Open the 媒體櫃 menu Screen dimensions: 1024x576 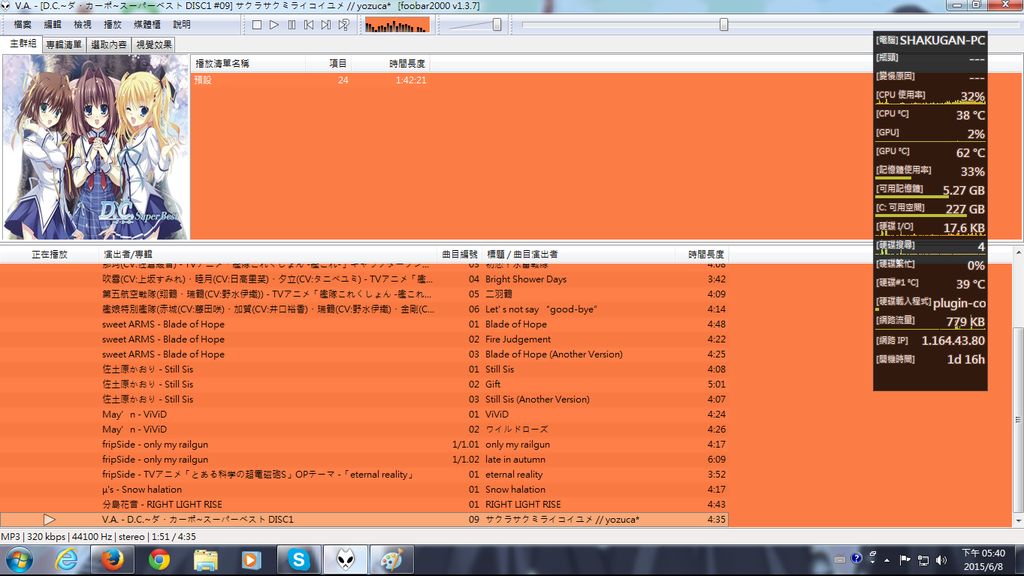click(147, 25)
